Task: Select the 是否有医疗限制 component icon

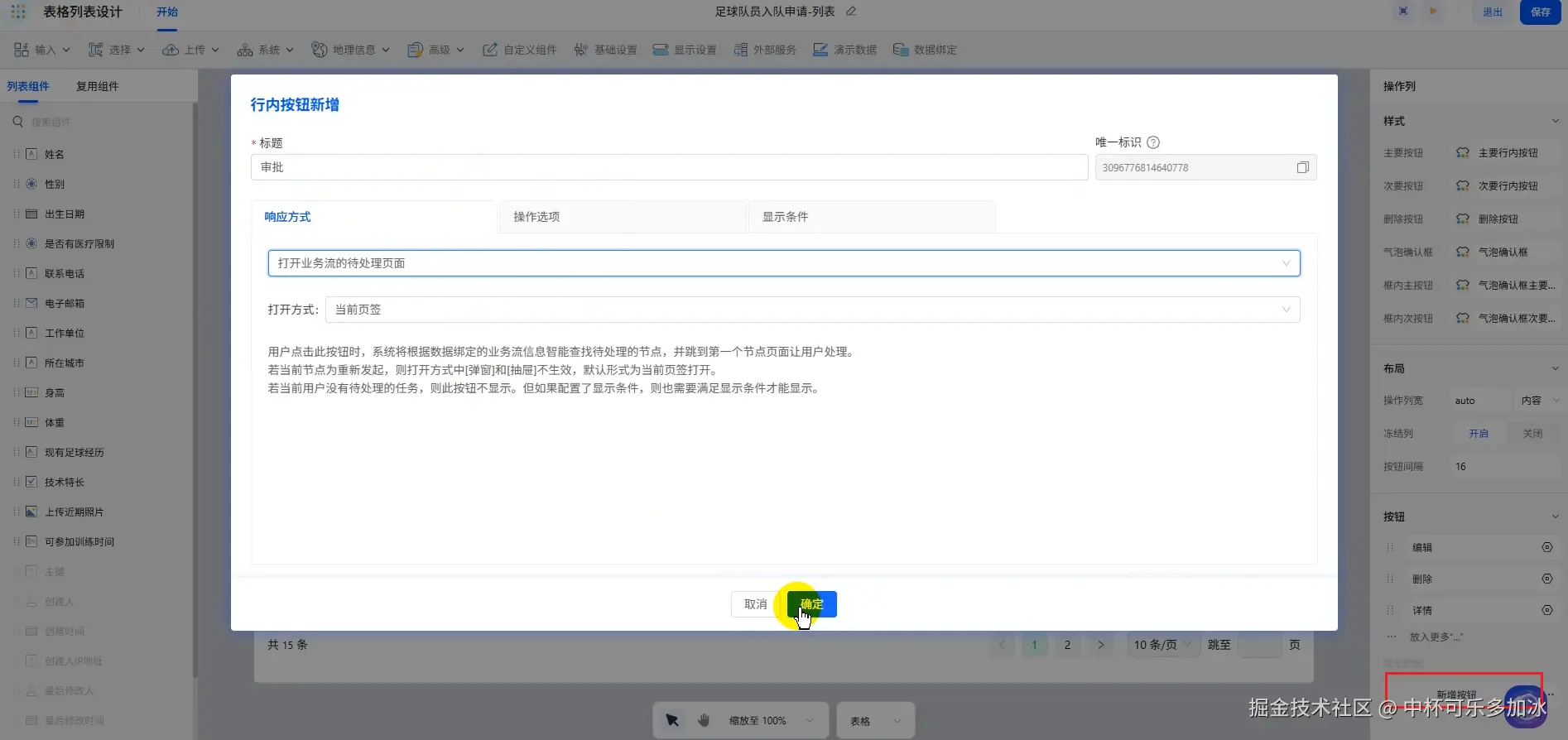Action: tap(31, 243)
